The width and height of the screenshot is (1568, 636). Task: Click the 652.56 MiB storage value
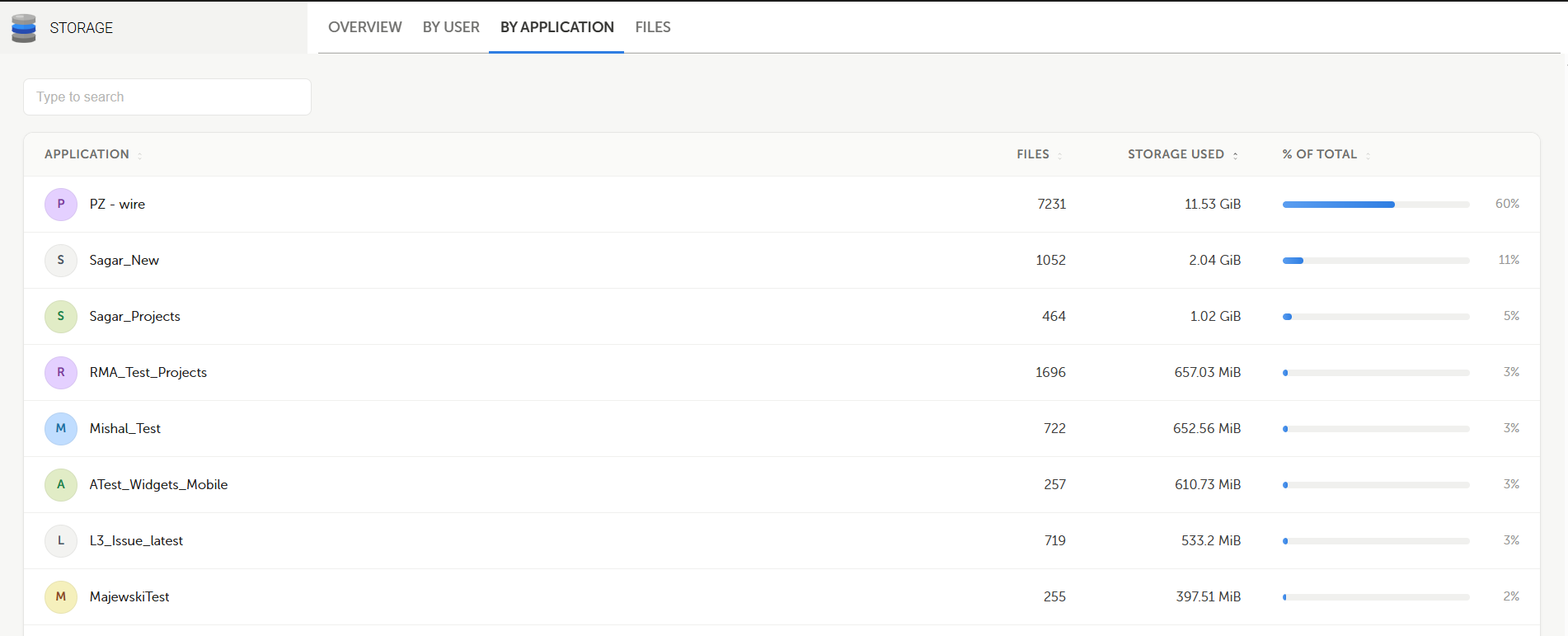(1207, 429)
